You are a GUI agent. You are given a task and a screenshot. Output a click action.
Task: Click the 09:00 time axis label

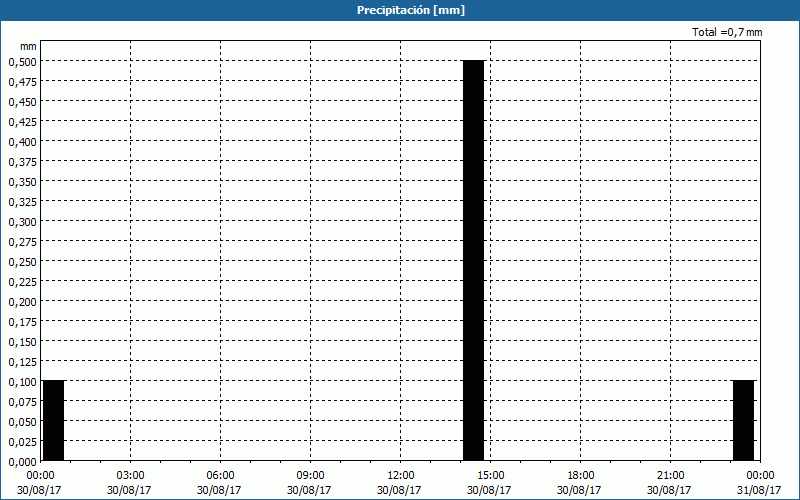(x=310, y=476)
